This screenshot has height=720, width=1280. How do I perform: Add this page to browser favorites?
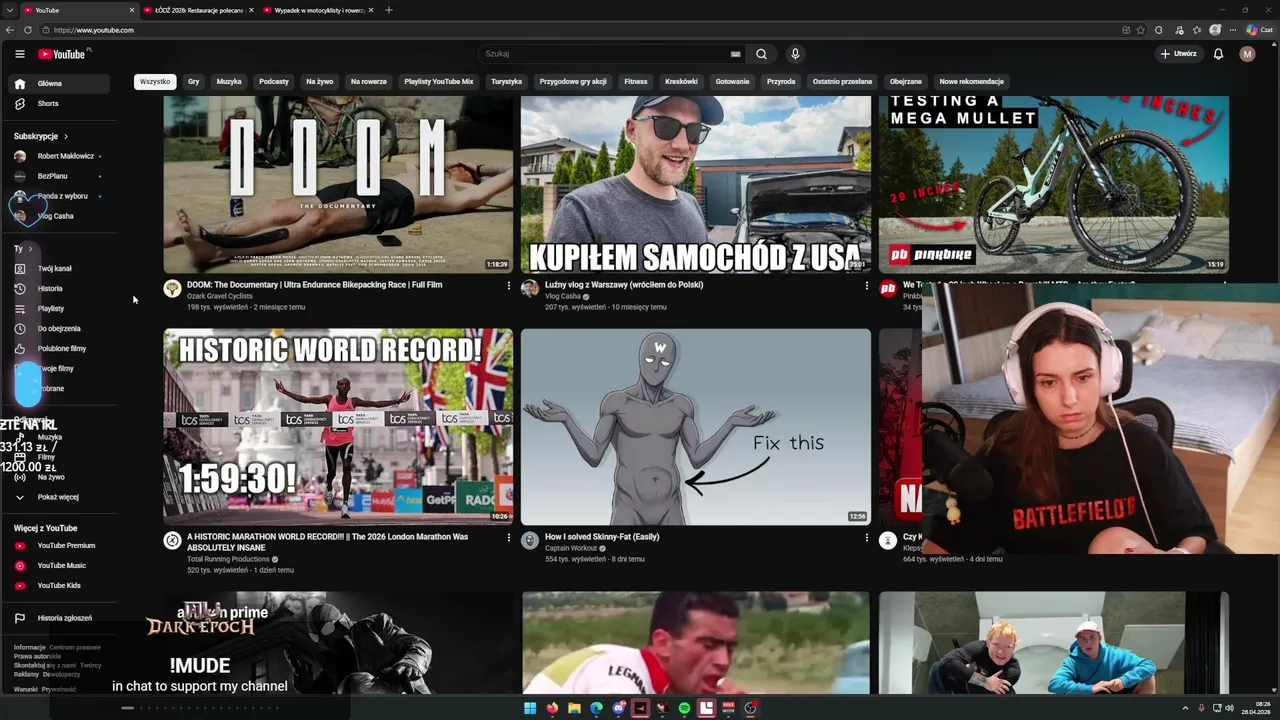(x=1141, y=30)
